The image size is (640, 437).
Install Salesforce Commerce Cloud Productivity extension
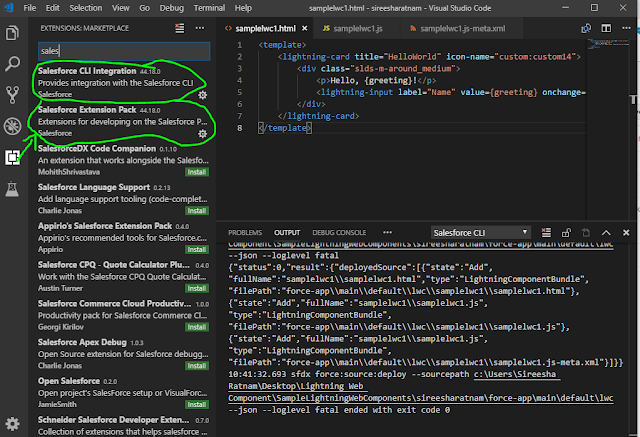coord(197,327)
